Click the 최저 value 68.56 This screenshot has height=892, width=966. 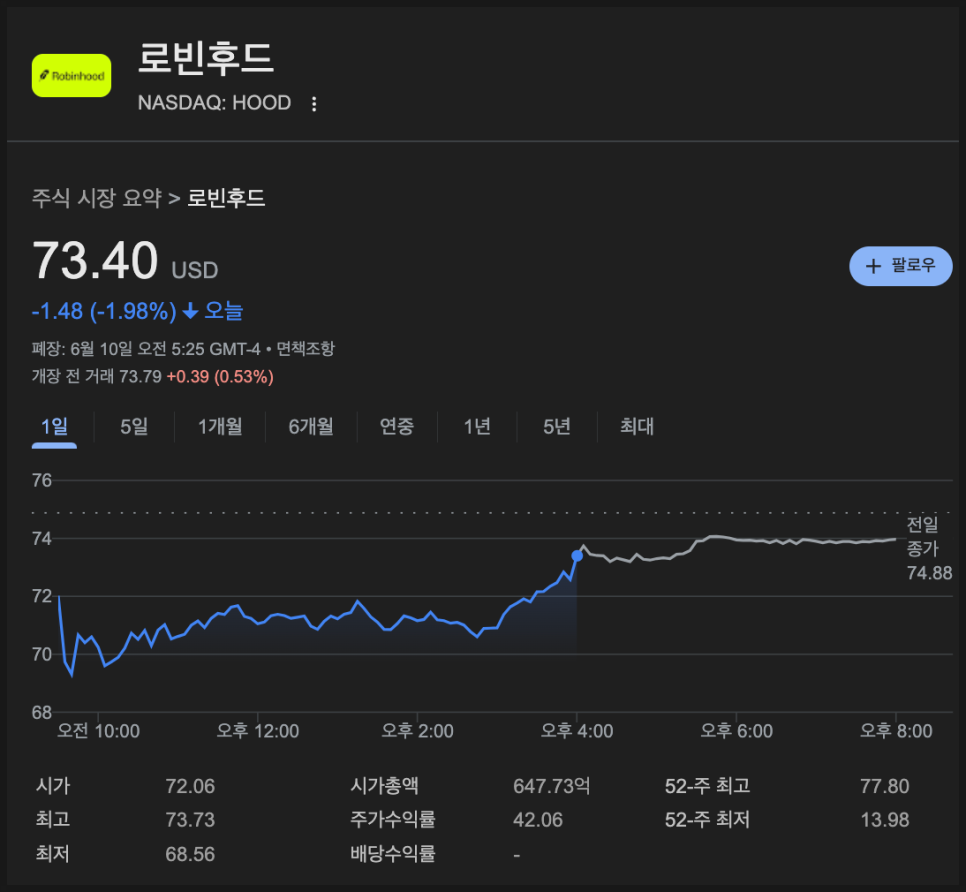(190, 854)
